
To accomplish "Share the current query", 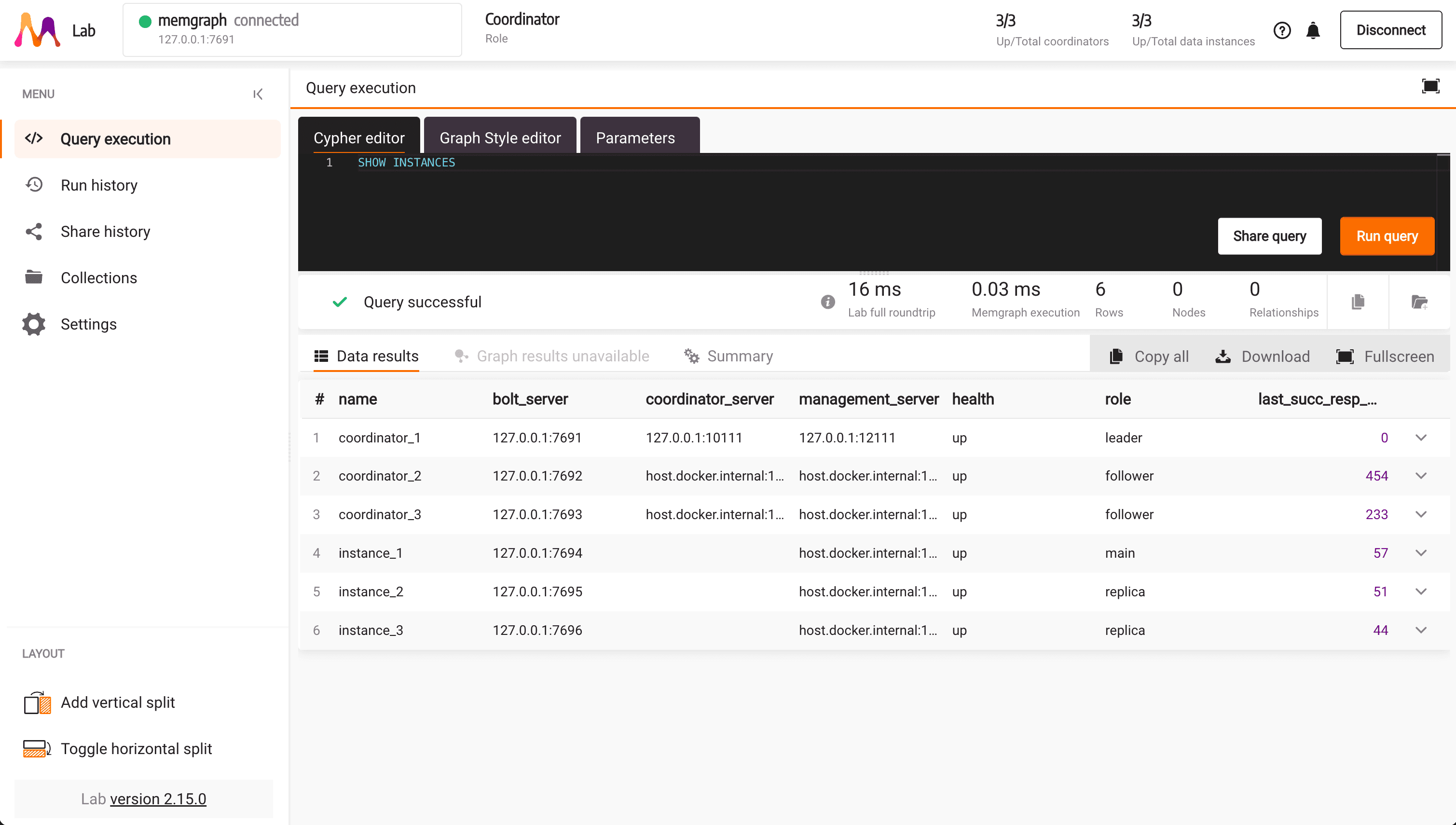I will pyautogui.click(x=1270, y=236).
